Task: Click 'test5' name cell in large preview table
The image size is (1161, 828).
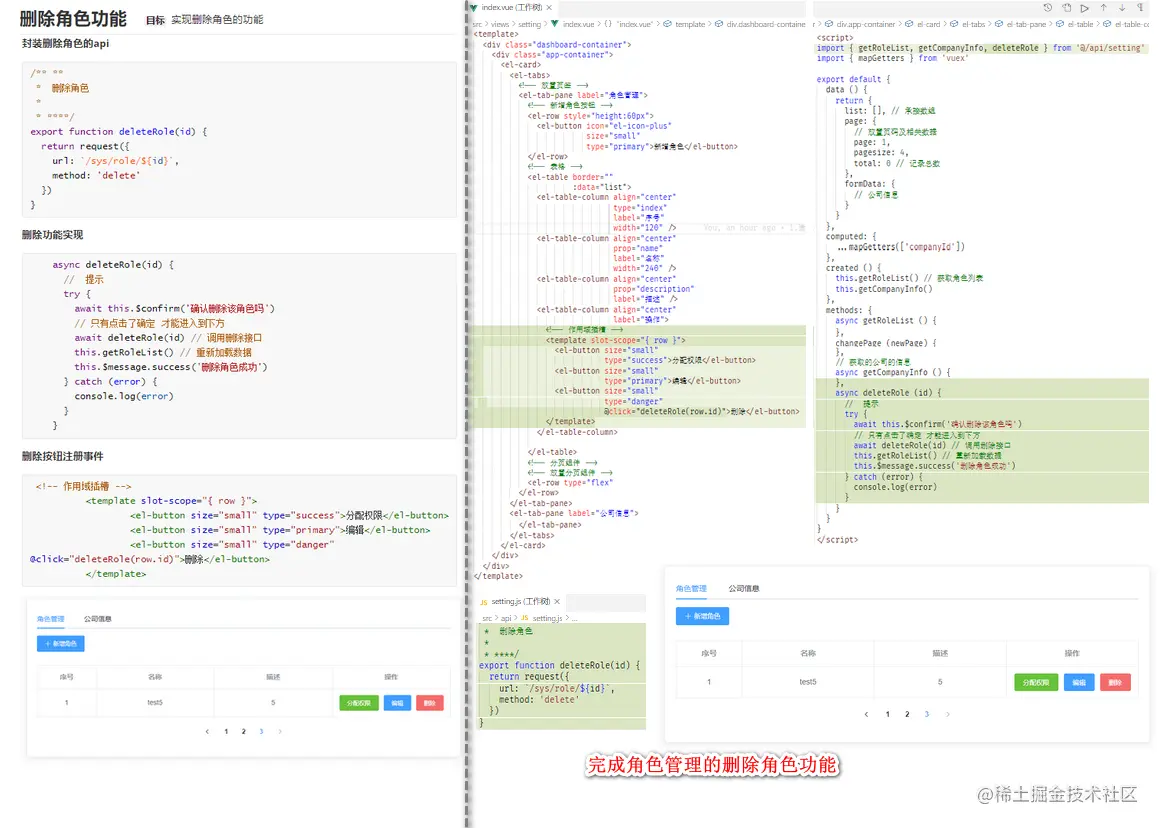Action: 808,681
